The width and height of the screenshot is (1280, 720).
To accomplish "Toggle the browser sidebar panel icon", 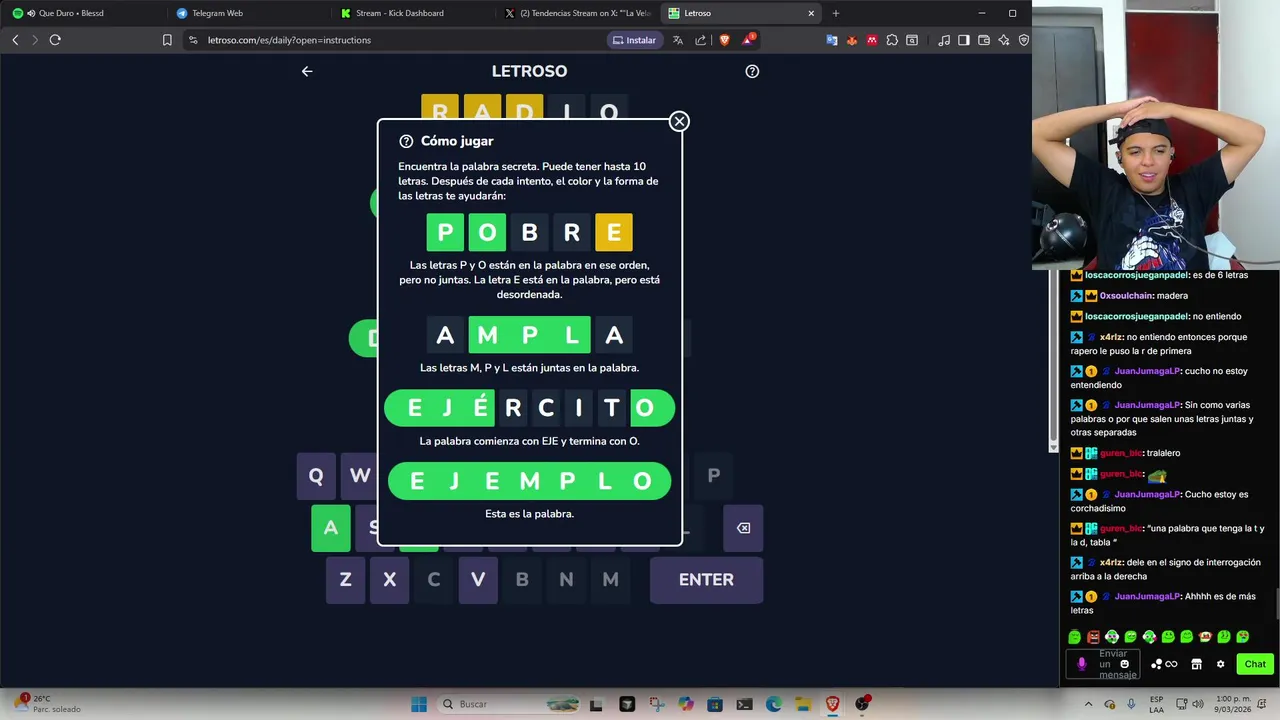I will (964, 40).
